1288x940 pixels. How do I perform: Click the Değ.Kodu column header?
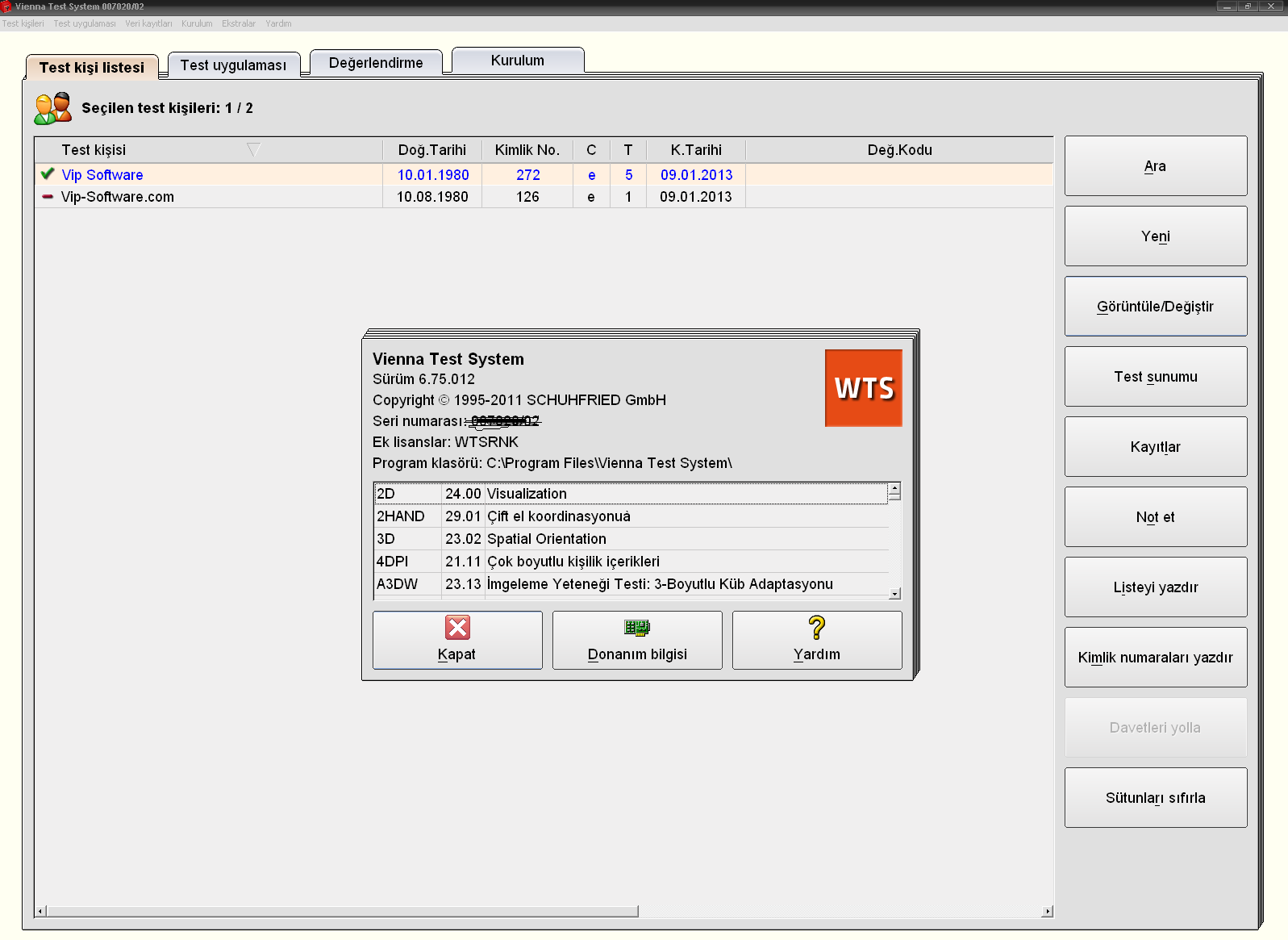click(x=899, y=150)
